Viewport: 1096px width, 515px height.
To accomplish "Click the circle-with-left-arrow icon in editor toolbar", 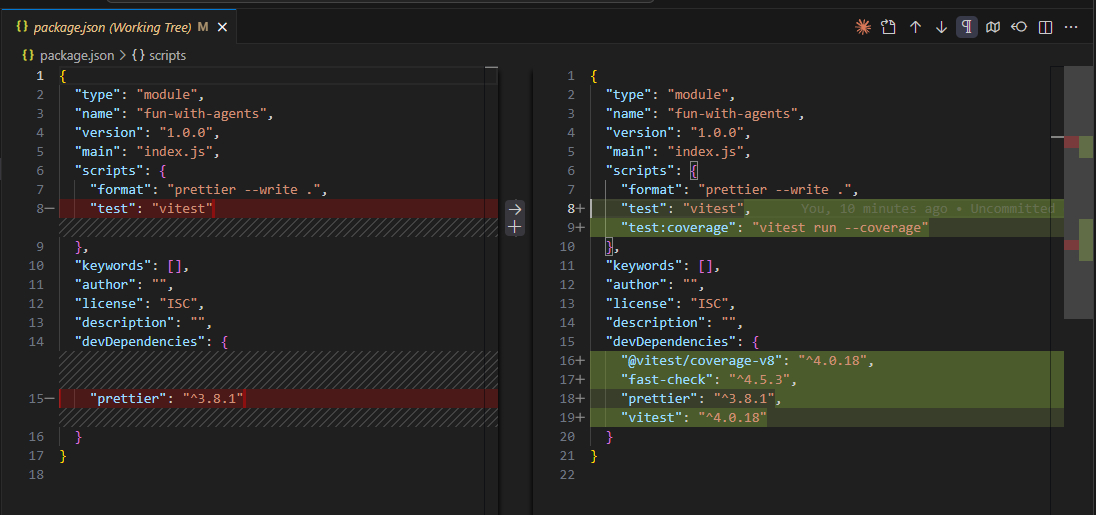I will pyautogui.click(x=1019, y=28).
